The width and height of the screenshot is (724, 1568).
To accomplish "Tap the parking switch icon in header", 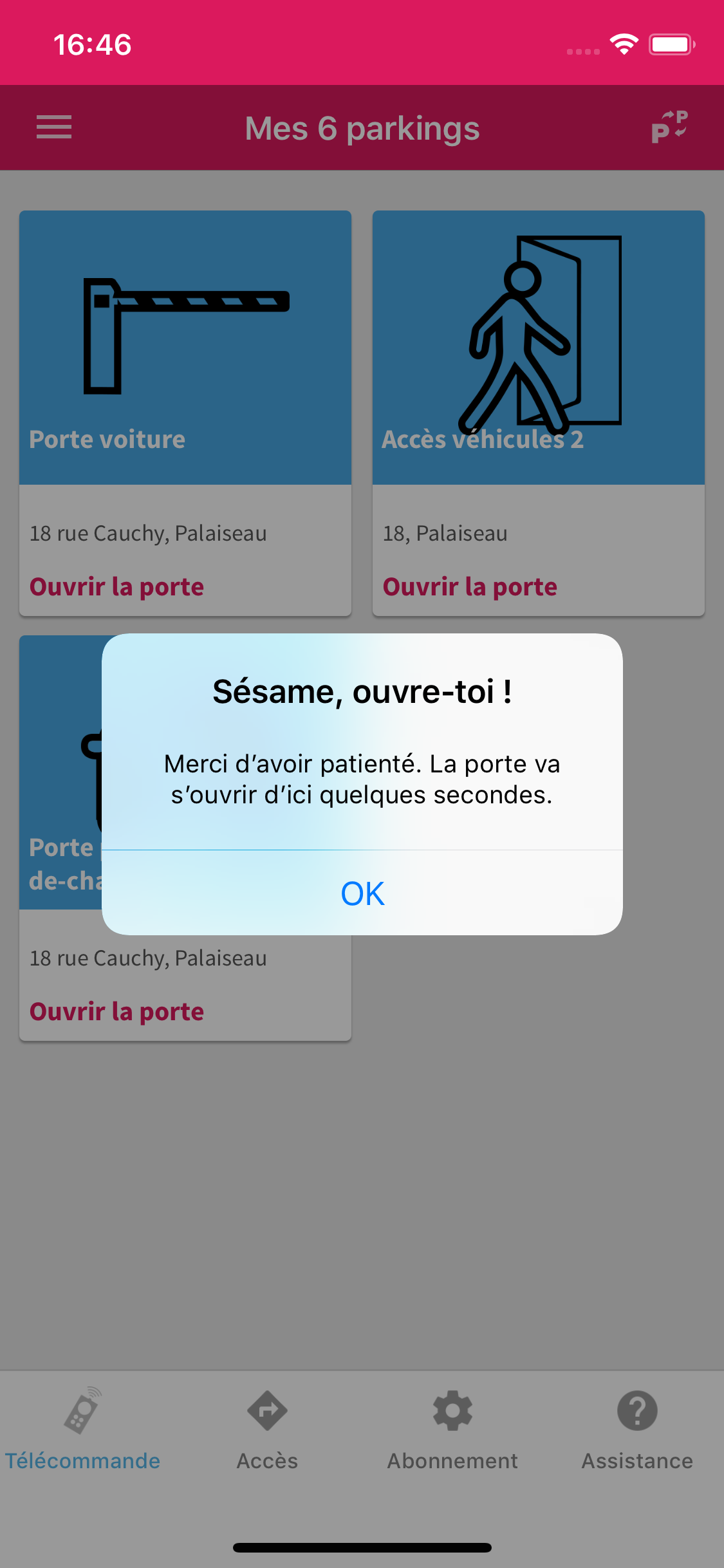I will [670, 127].
